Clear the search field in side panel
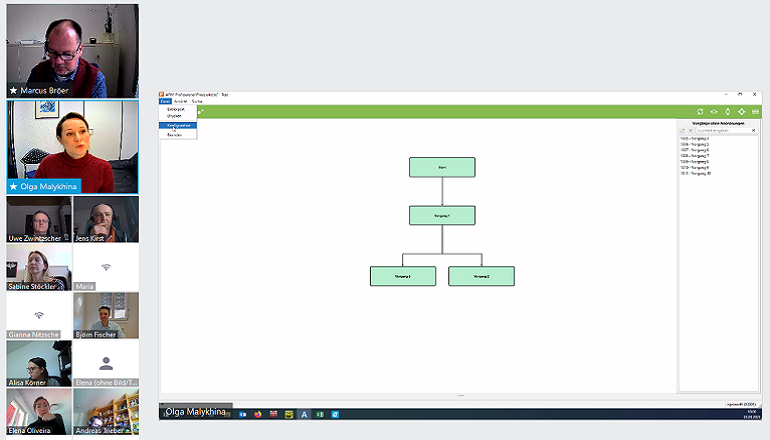Screen dimensions: 770x440 click(x=753, y=130)
